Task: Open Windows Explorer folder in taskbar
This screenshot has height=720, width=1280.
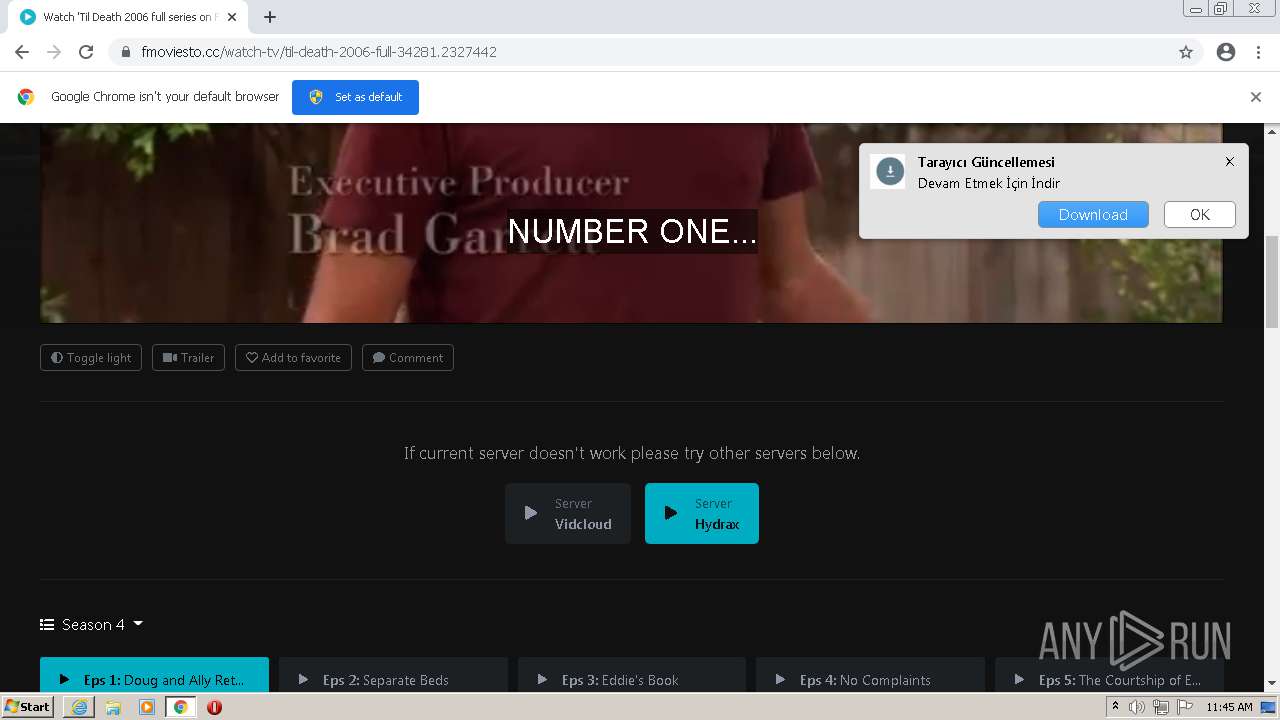Action: pyautogui.click(x=113, y=707)
